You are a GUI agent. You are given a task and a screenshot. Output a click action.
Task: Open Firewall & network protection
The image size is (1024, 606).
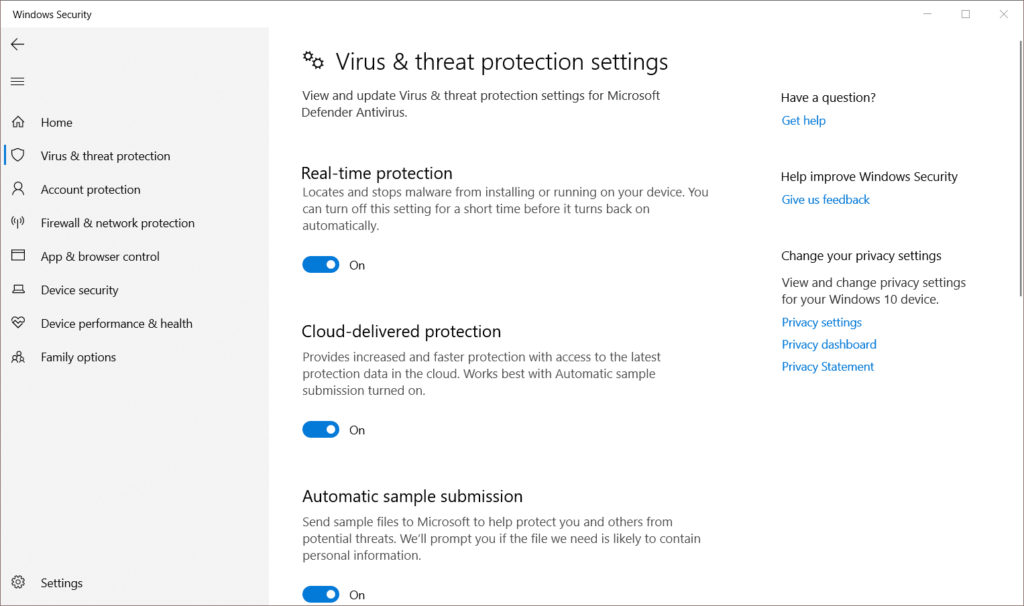coord(117,222)
